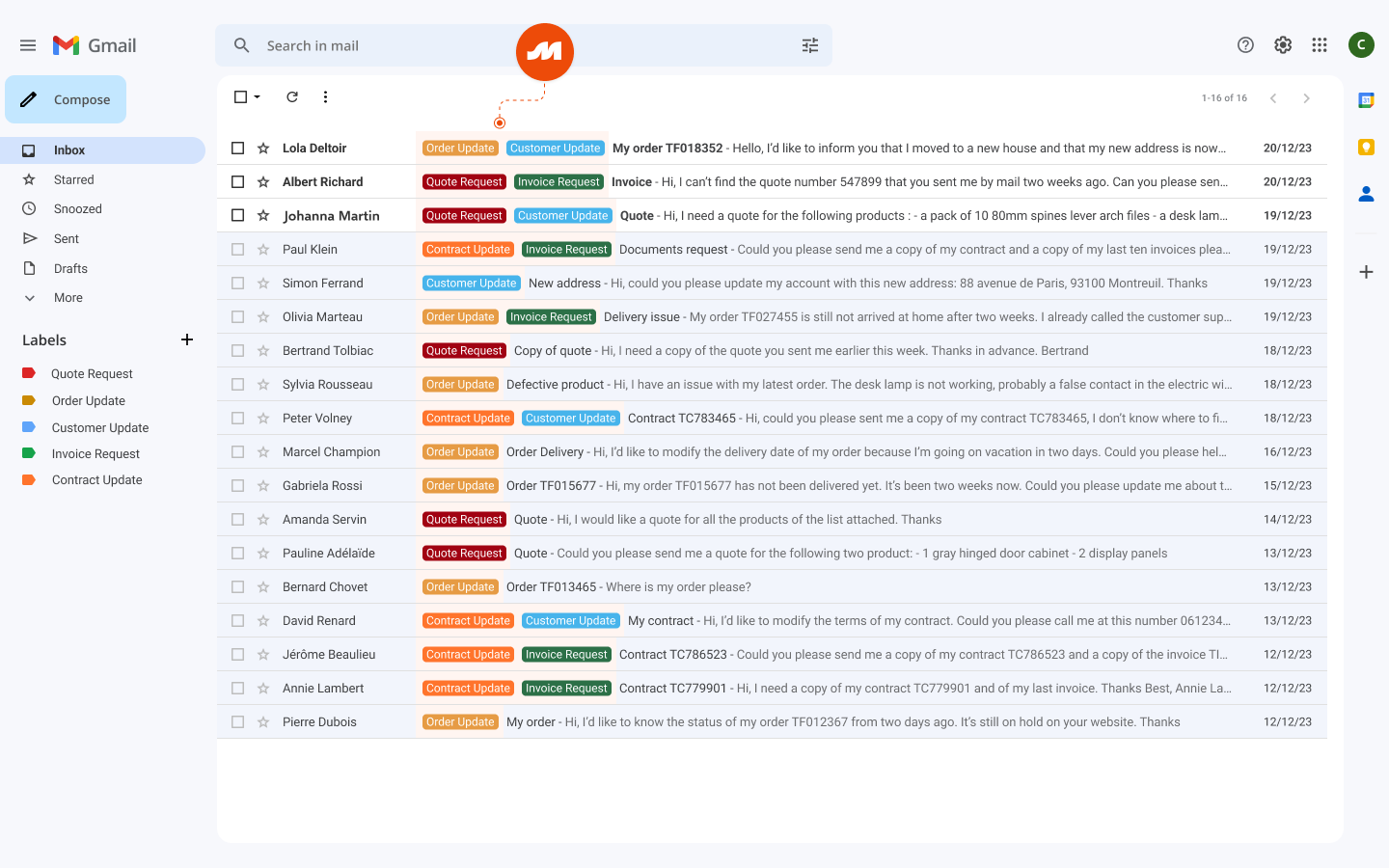The height and width of the screenshot is (868, 1389).
Task: Open the Sylvia Rousseau Defective product email
Action: click(772, 385)
